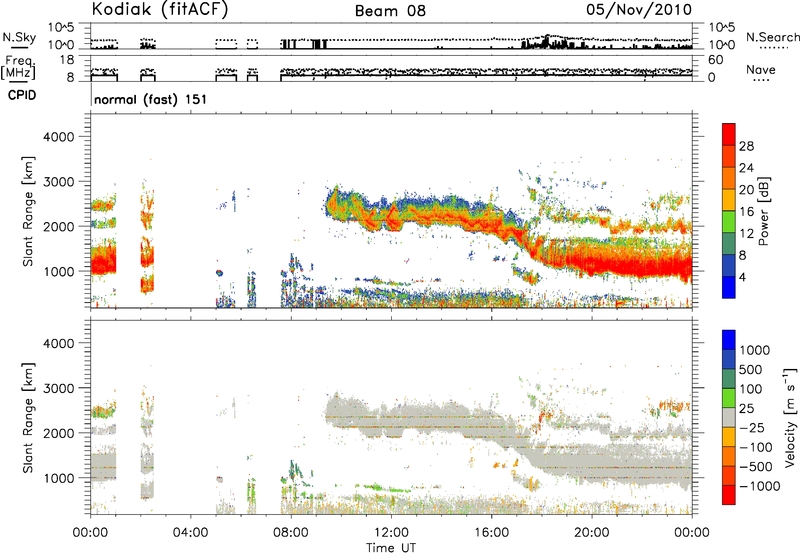The width and height of the screenshot is (800, 554).
Task: Click the '100' label on Velocity color bar
Action: point(751,389)
